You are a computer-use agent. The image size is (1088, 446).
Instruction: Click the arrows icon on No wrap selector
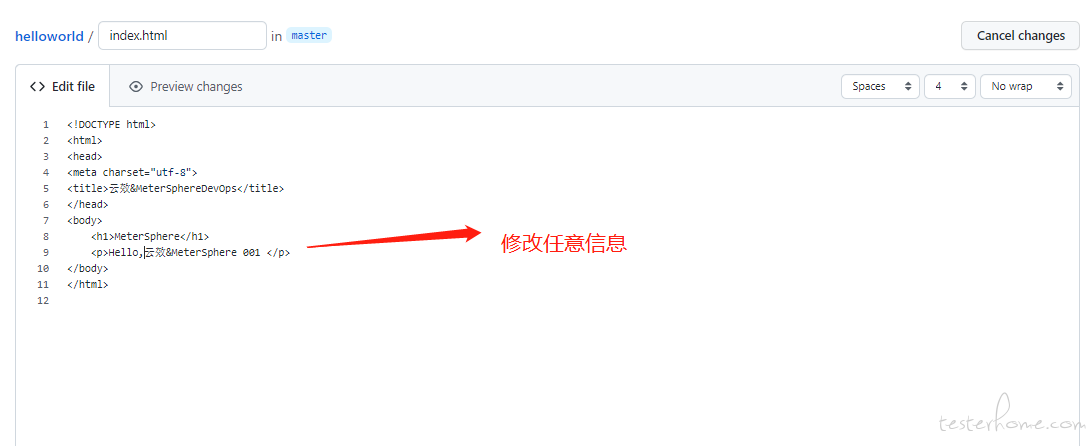(x=1060, y=87)
